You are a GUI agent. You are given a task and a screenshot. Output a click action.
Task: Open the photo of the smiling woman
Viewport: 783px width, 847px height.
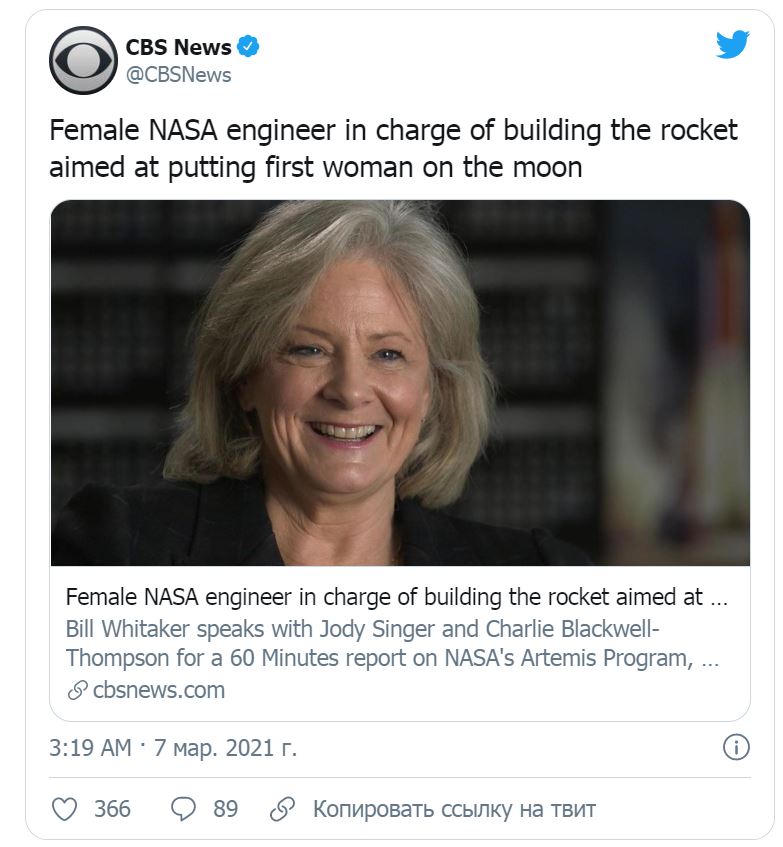point(400,383)
